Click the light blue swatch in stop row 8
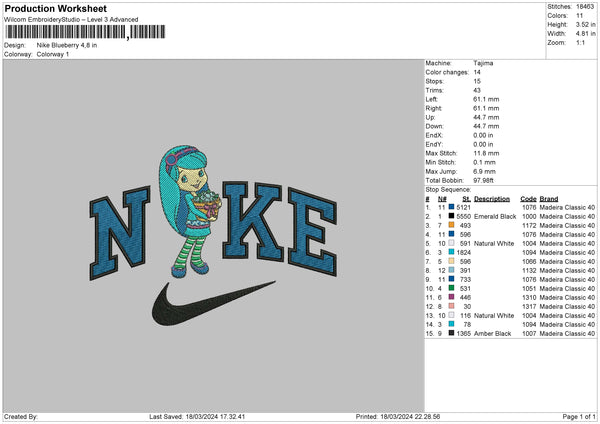Screen dimensions: 600x424 coord(451,270)
